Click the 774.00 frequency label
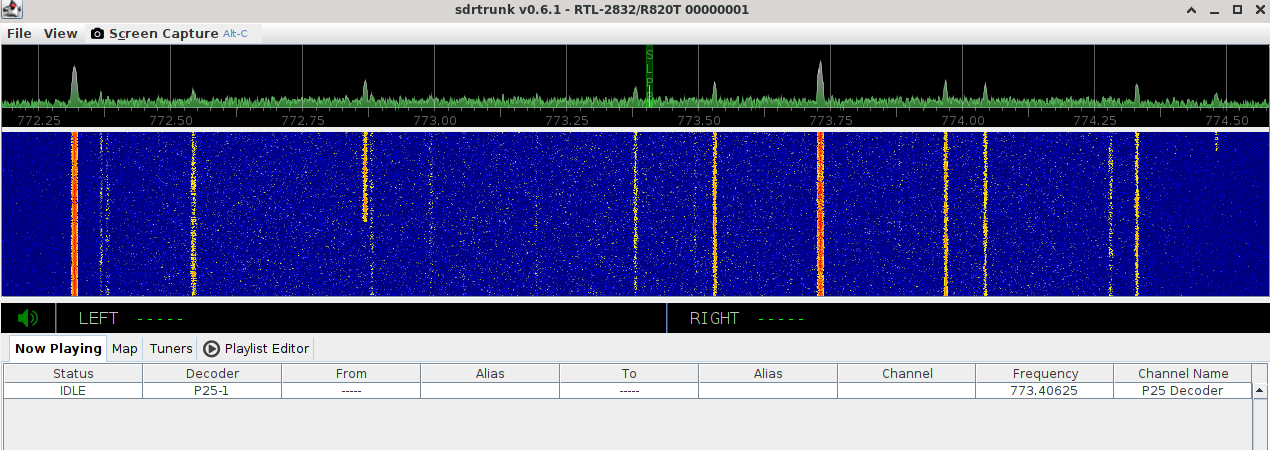Screen dimensions: 1270x450 (x=963, y=120)
